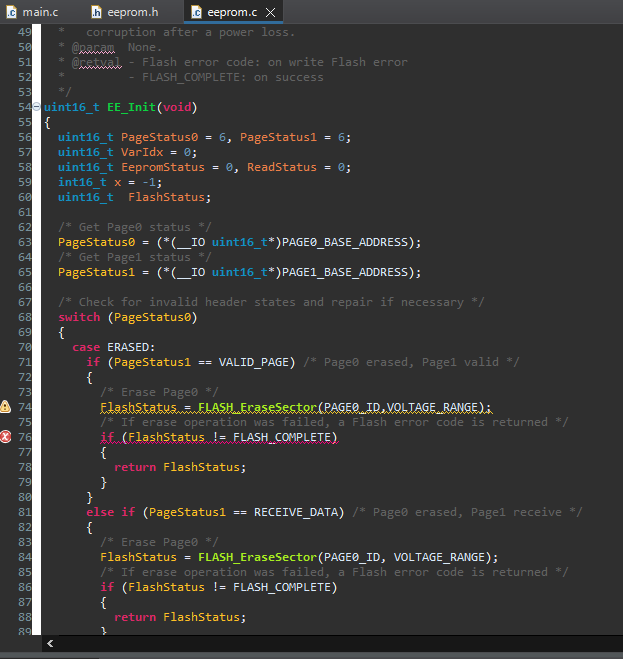Click comment 'Get Page1 status' on line 64
The width and height of the screenshot is (623, 659).
coord(135,257)
